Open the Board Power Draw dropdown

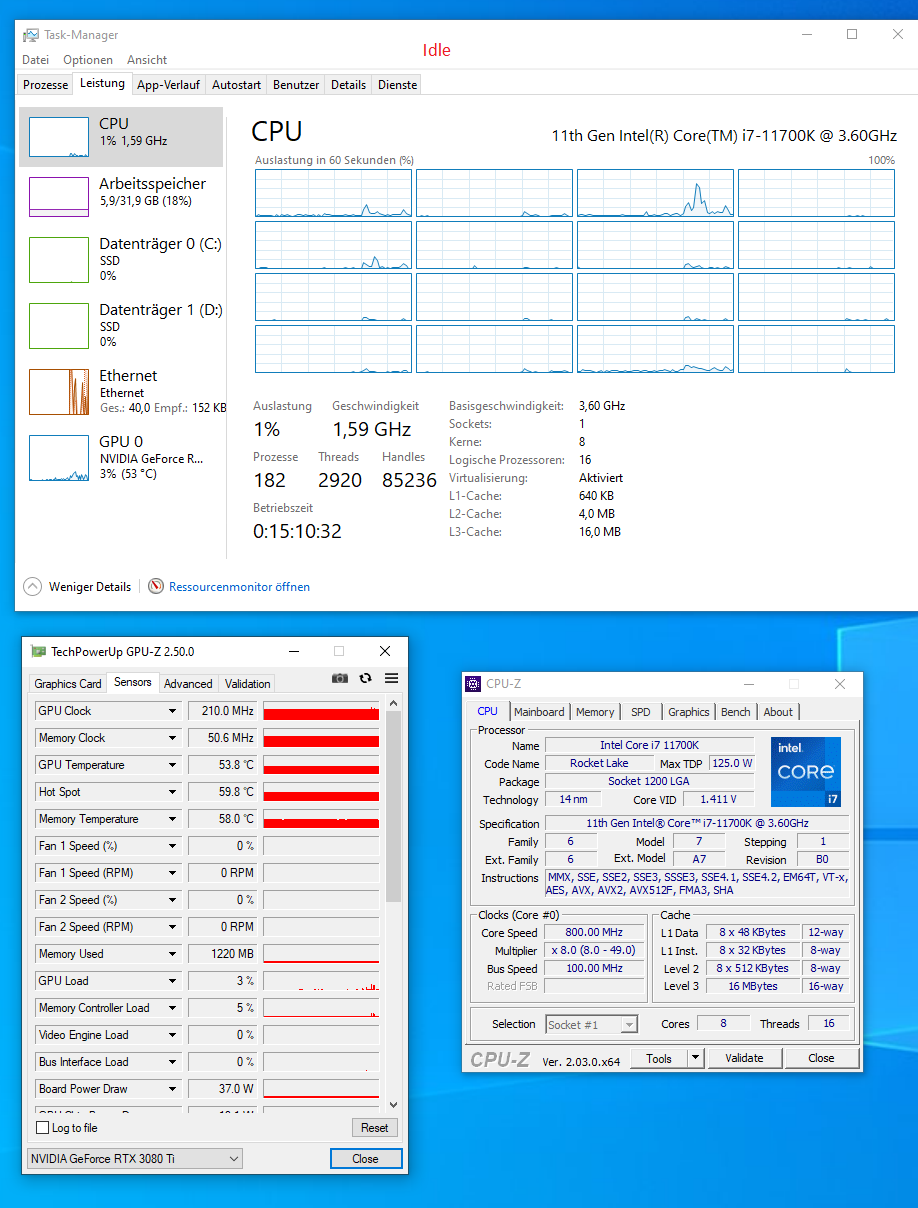[x=172, y=1089]
